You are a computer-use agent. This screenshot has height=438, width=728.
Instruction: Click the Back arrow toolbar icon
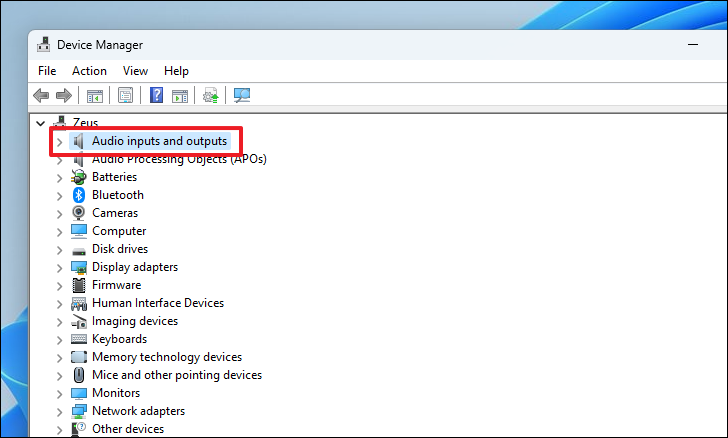pos(41,96)
